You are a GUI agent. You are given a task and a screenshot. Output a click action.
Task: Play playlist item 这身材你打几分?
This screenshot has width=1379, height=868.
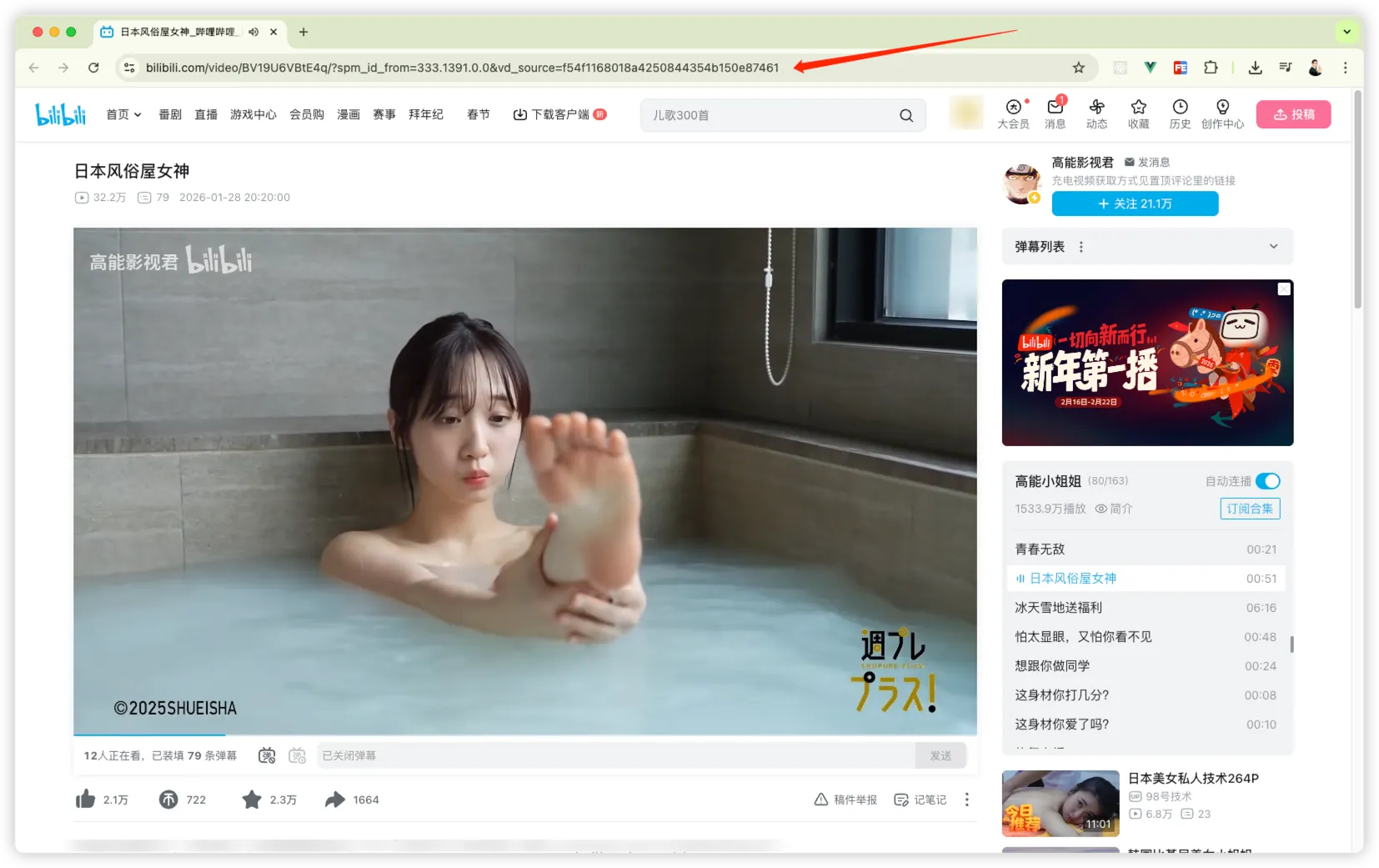(x=1146, y=695)
